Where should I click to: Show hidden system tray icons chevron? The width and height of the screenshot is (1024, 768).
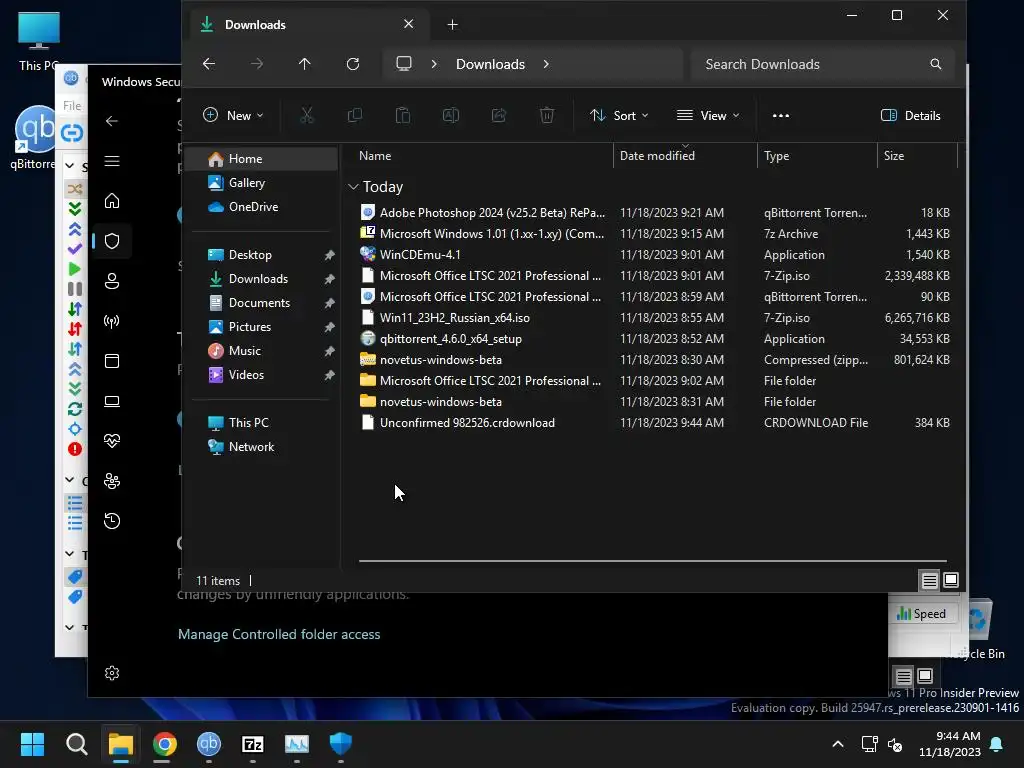838,744
